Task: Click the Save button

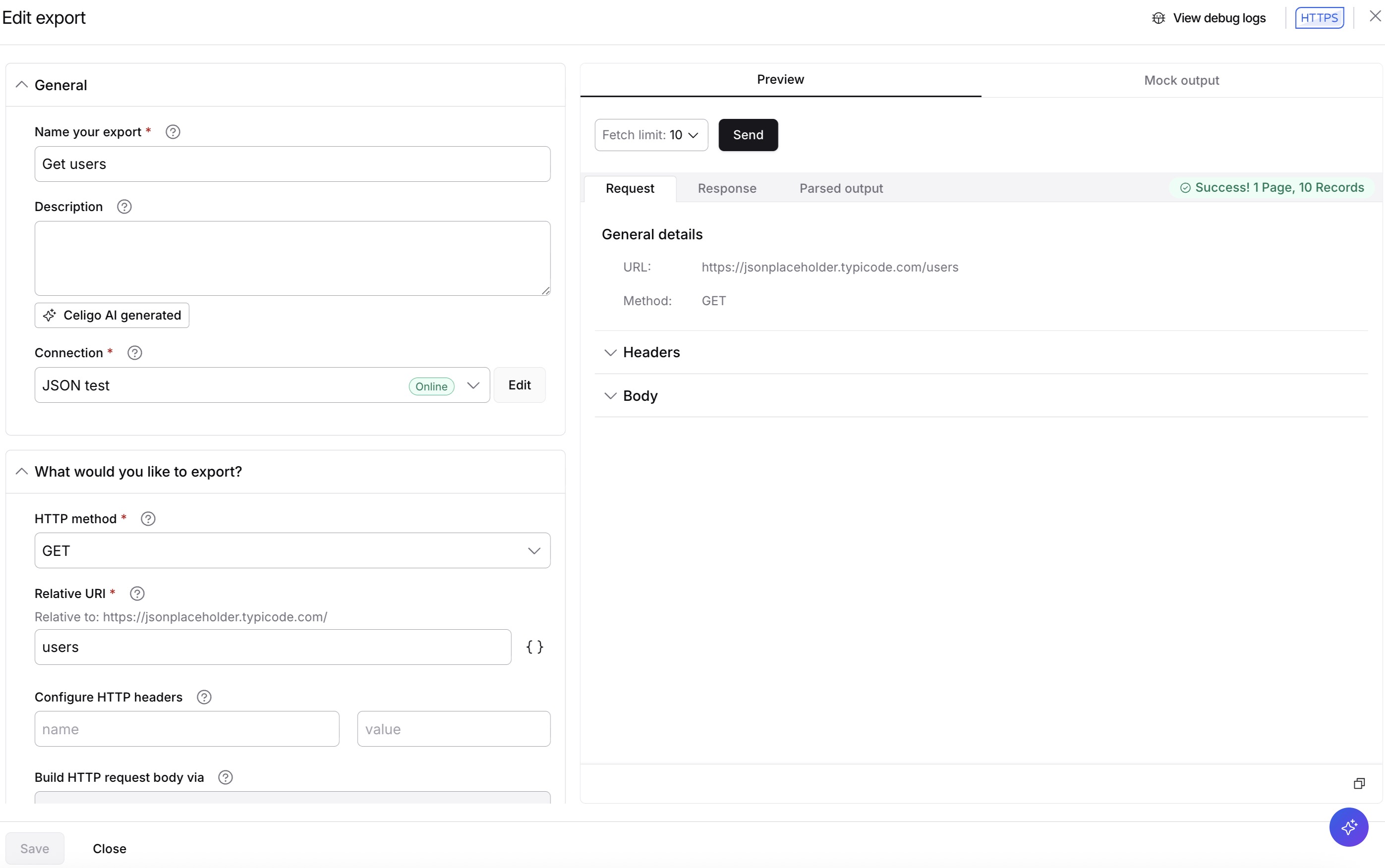Action: click(x=35, y=849)
